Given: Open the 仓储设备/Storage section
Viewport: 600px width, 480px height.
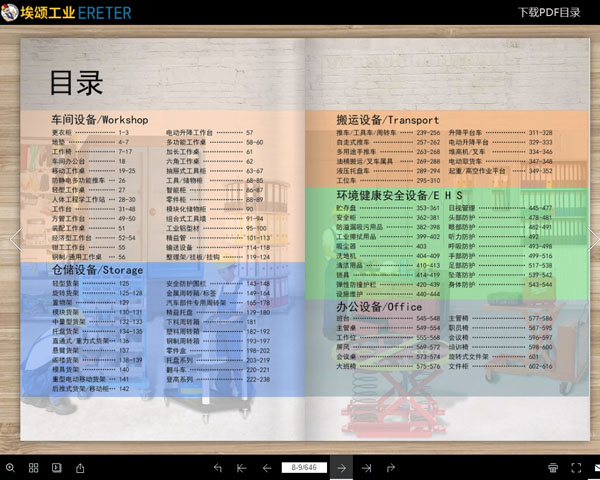Looking at the screenshot, I should 97,269.
